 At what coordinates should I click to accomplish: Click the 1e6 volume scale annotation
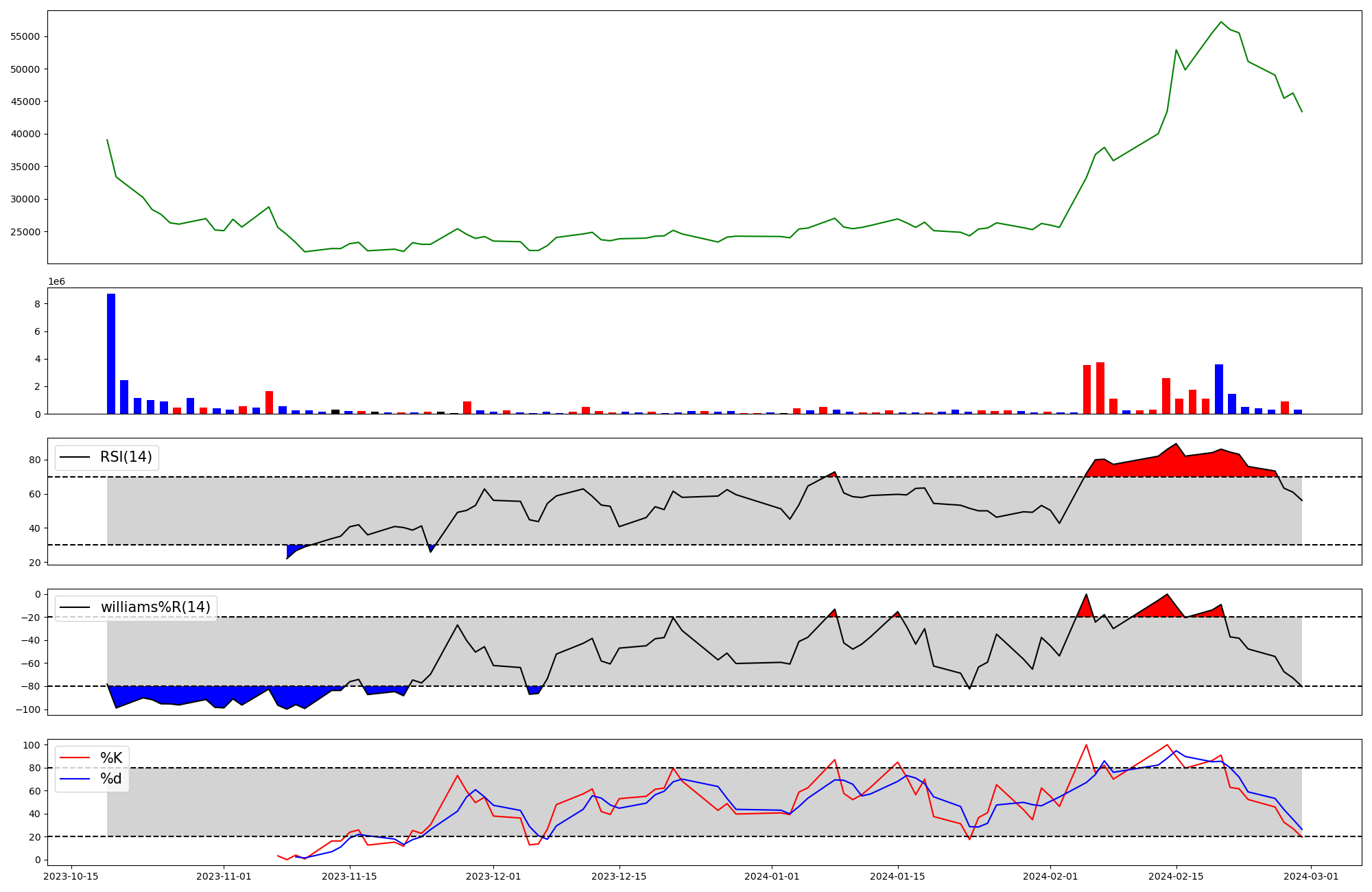56,282
